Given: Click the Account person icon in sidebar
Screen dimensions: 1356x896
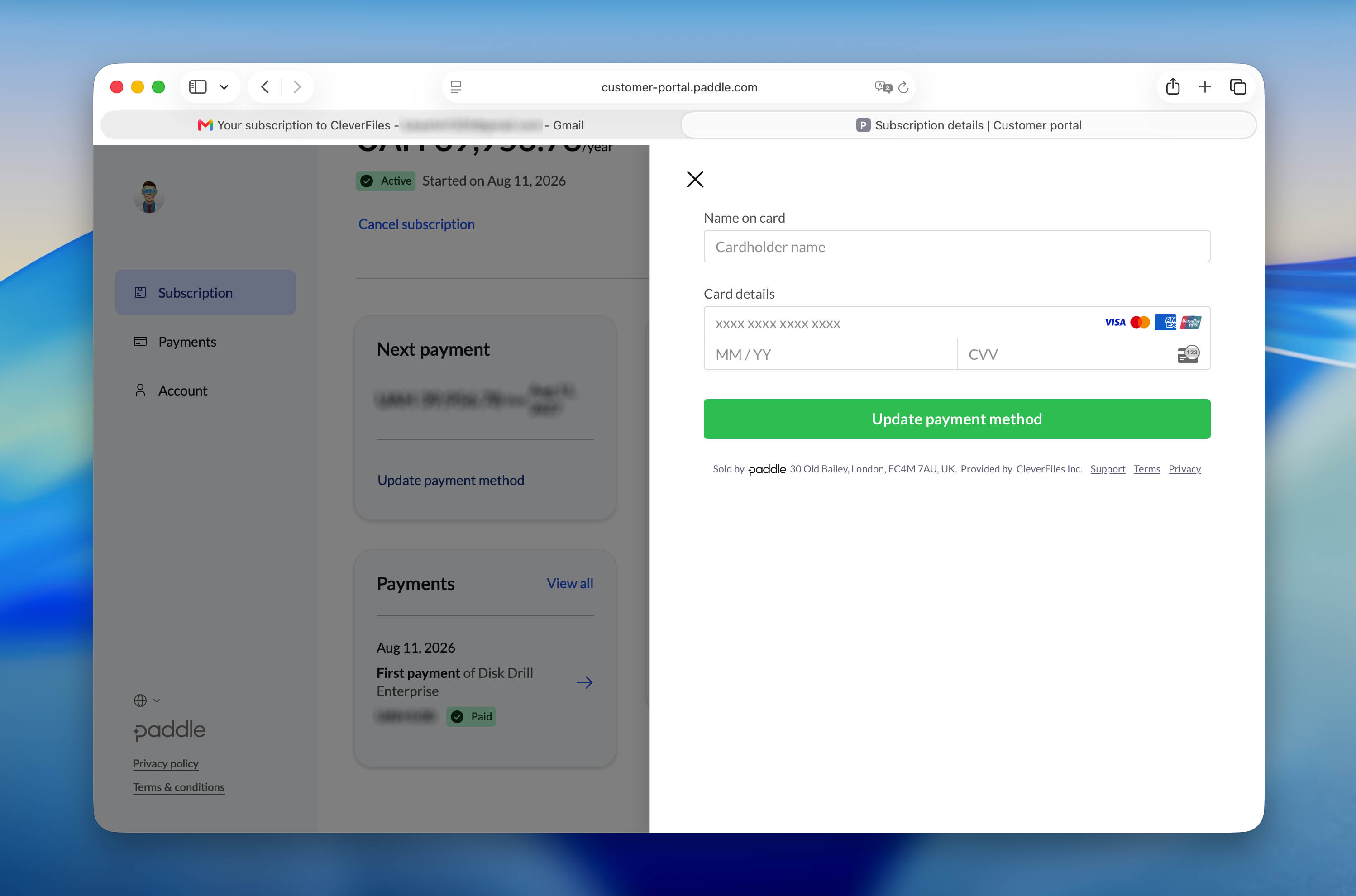Looking at the screenshot, I should 140,390.
